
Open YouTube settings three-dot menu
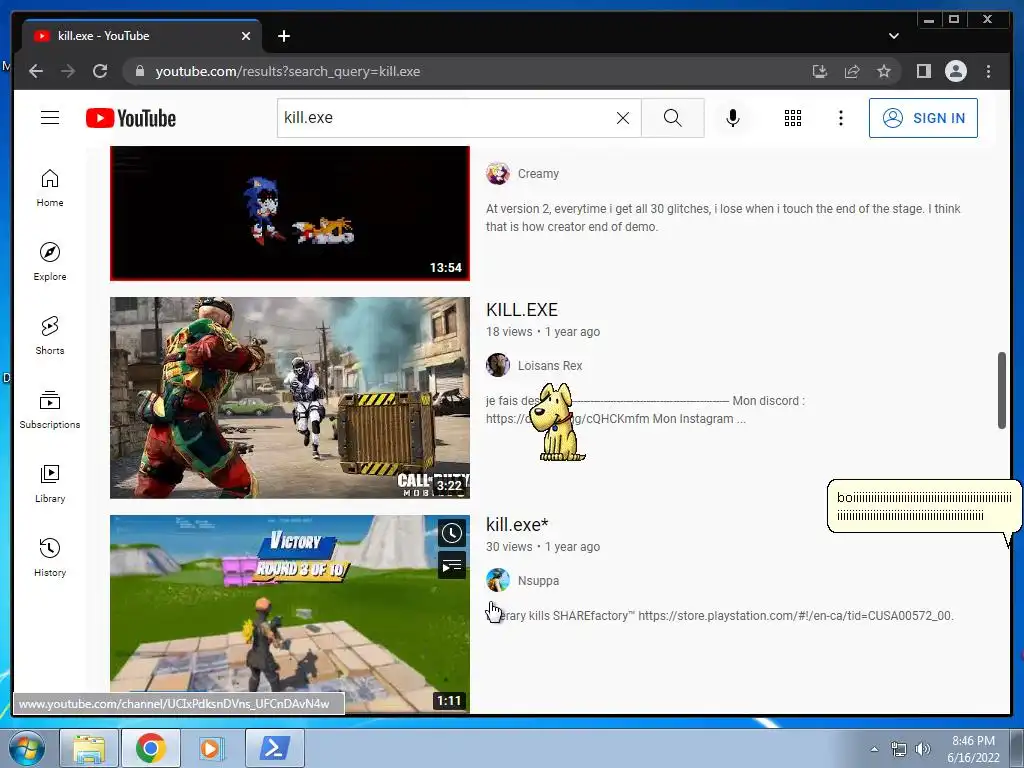click(841, 118)
